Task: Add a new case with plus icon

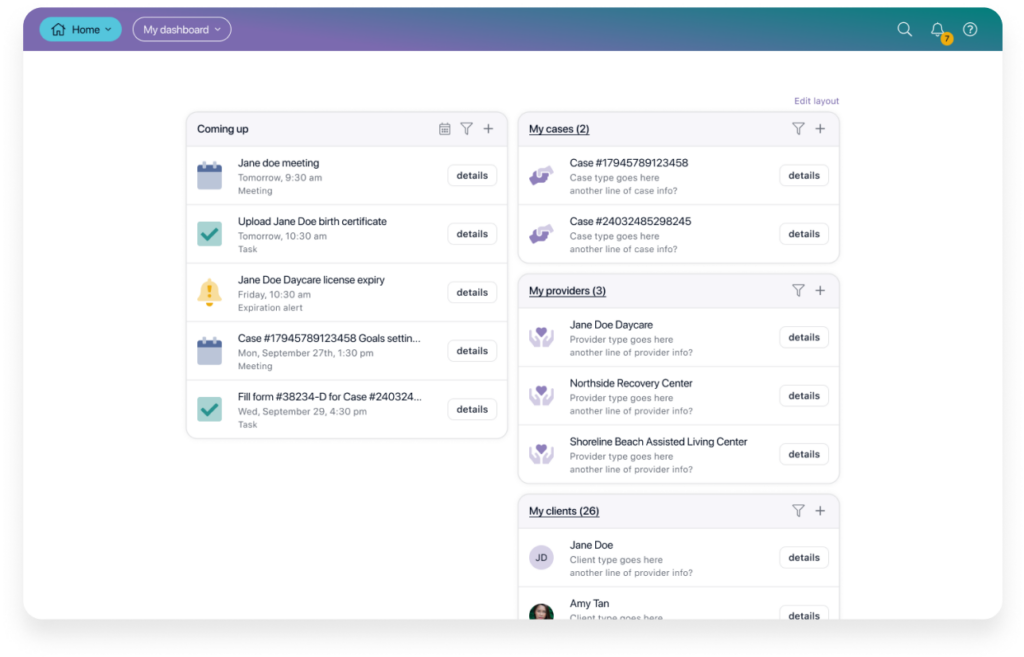Action: click(x=820, y=129)
